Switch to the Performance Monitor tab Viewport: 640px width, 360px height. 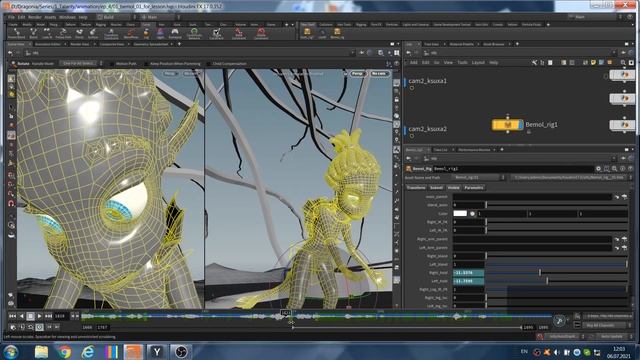[x=473, y=149]
